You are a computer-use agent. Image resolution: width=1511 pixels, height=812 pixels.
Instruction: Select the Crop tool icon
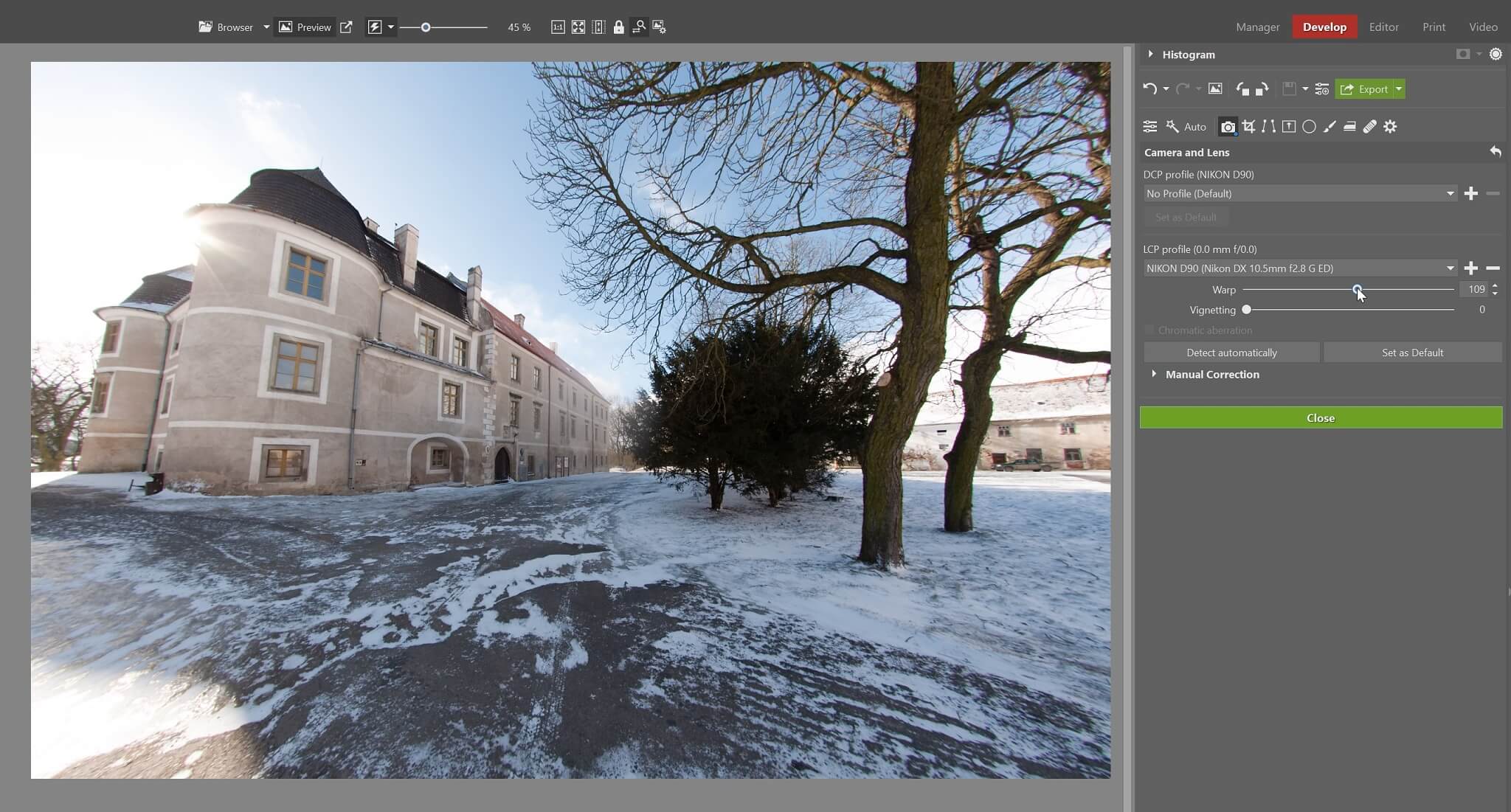pos(1248,126)
